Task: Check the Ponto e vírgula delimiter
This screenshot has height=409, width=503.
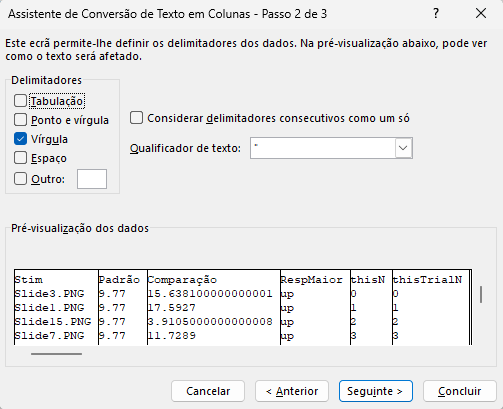Action: tap(20, 120)
